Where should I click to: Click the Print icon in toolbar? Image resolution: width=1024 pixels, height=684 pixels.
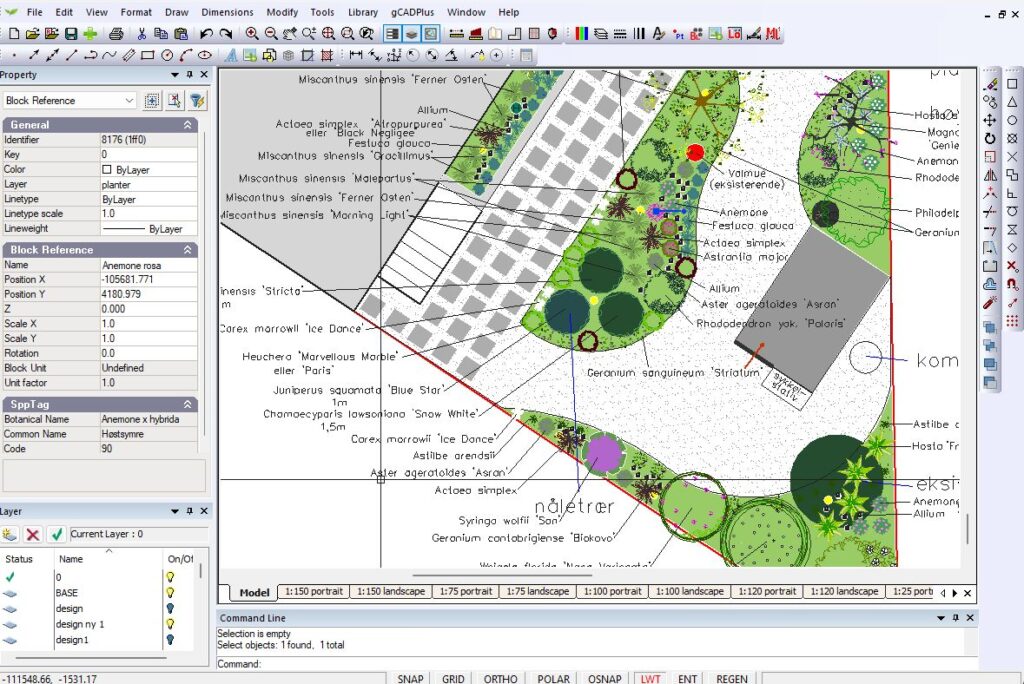pos(116,33)
